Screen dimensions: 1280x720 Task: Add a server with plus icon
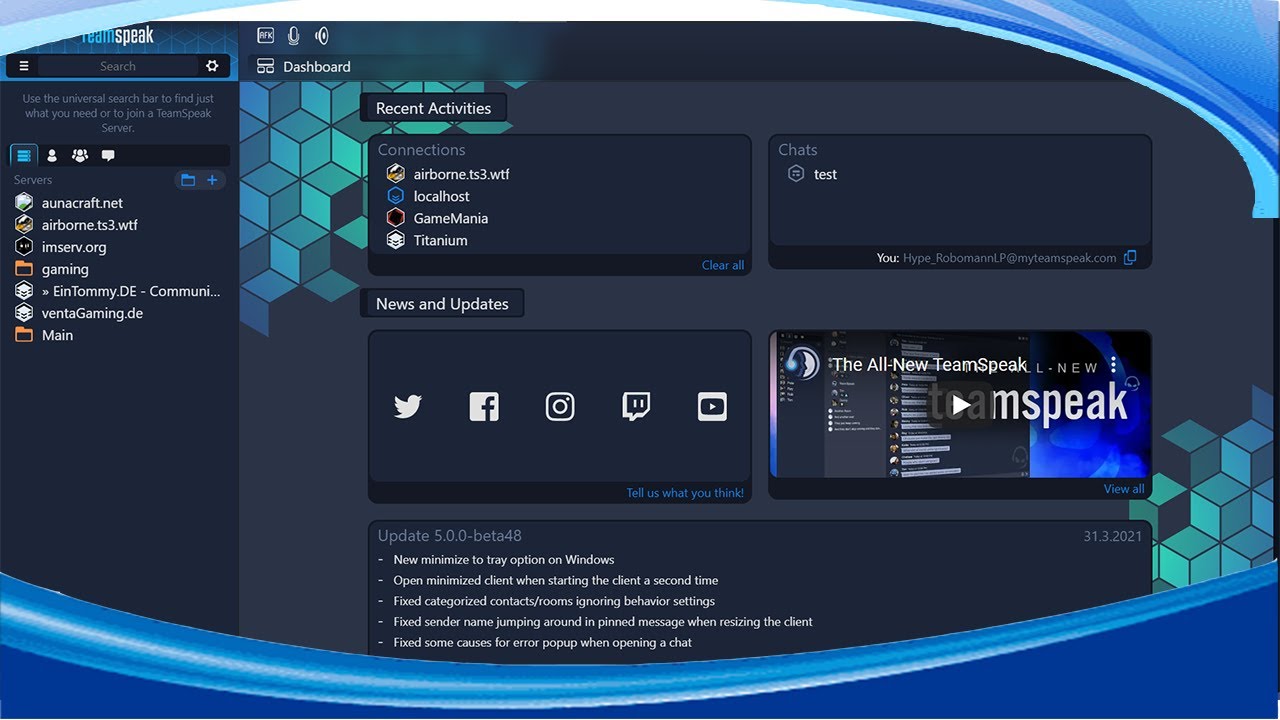coord(212,180)
